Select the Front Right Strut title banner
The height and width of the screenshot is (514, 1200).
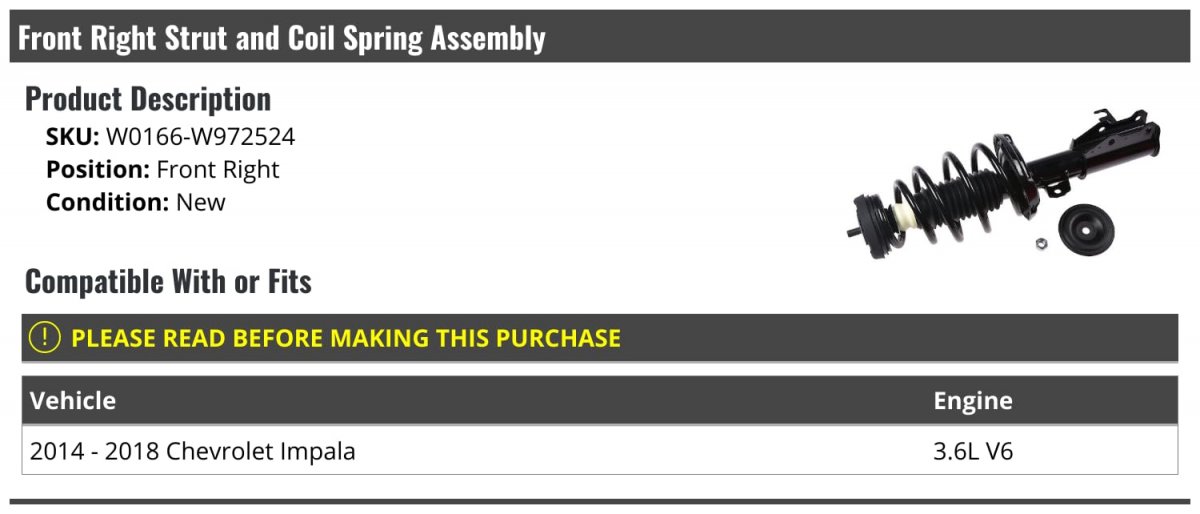point(282,38)
